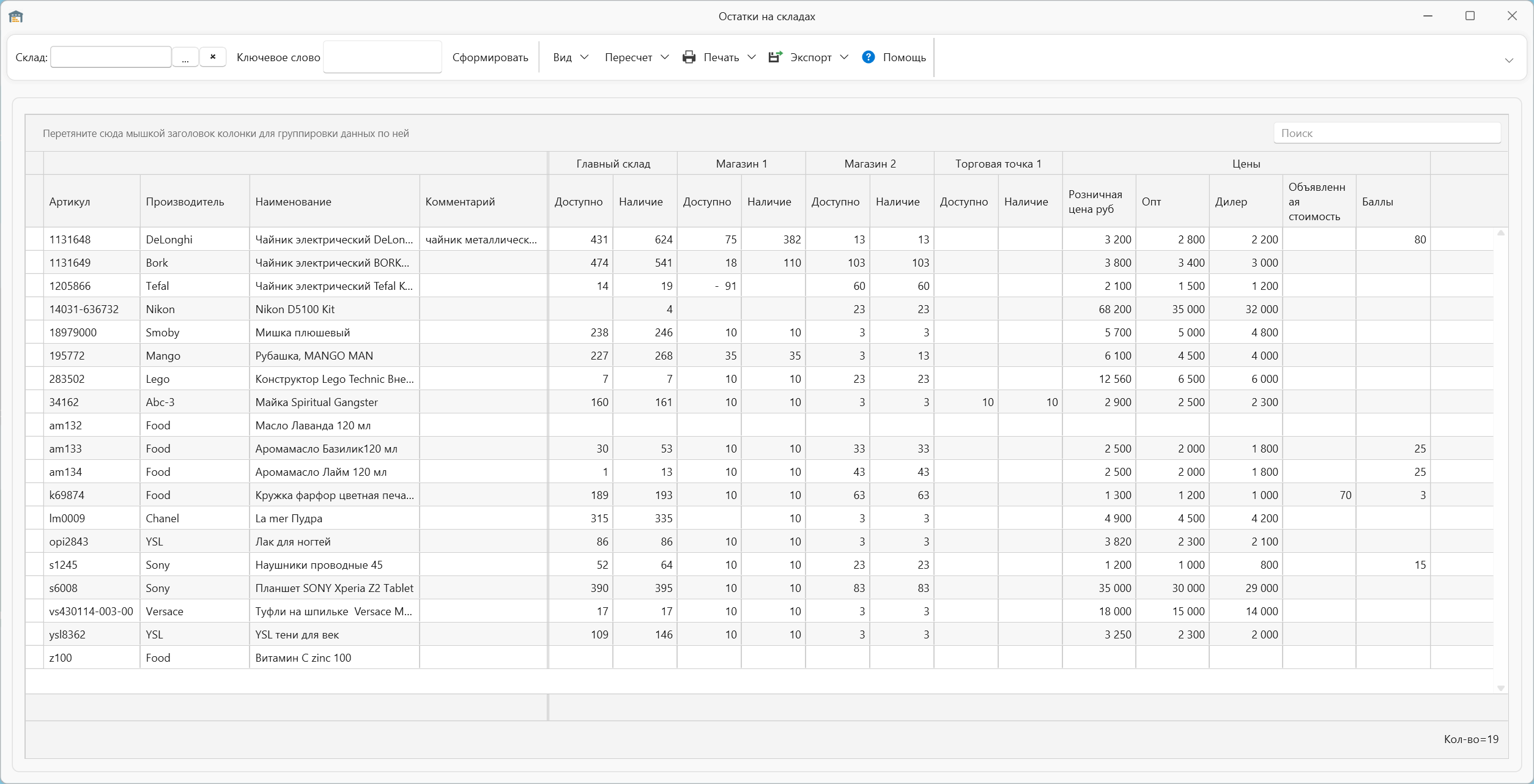Focus the Поиск search box
Image resolution: width=1534 pixels, height=784 pixels.
[x=1386, y=133]
